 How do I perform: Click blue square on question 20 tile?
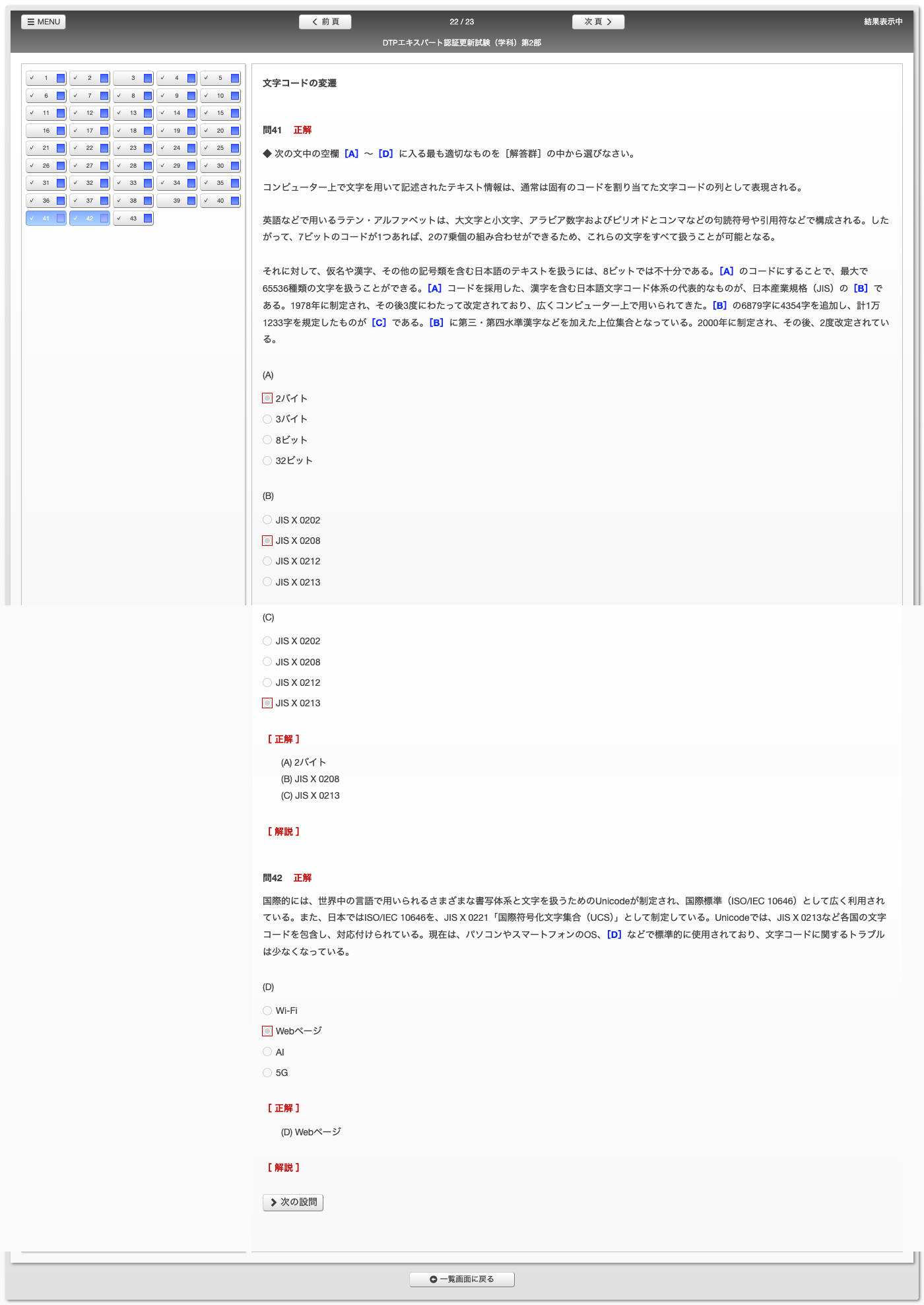(235, 131)
